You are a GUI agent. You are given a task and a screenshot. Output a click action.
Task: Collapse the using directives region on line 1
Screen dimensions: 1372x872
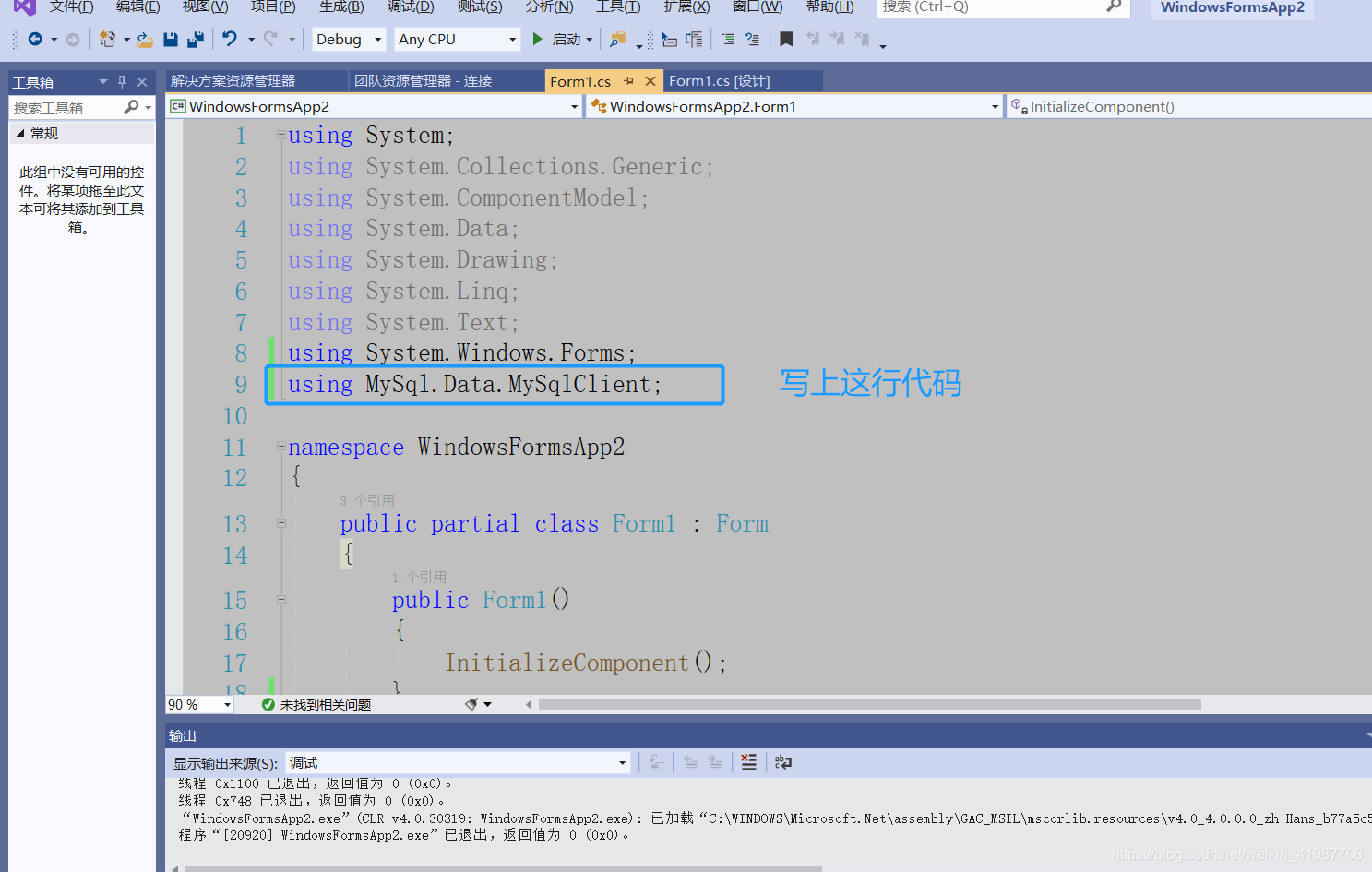[x=280, y=135]
